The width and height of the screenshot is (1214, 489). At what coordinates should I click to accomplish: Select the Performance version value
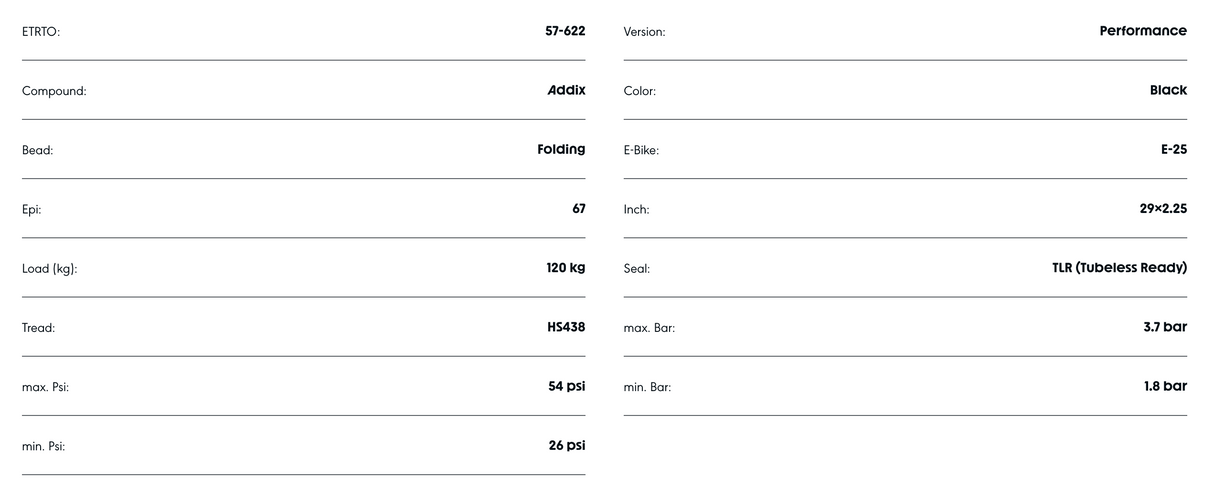point(1143,31)
